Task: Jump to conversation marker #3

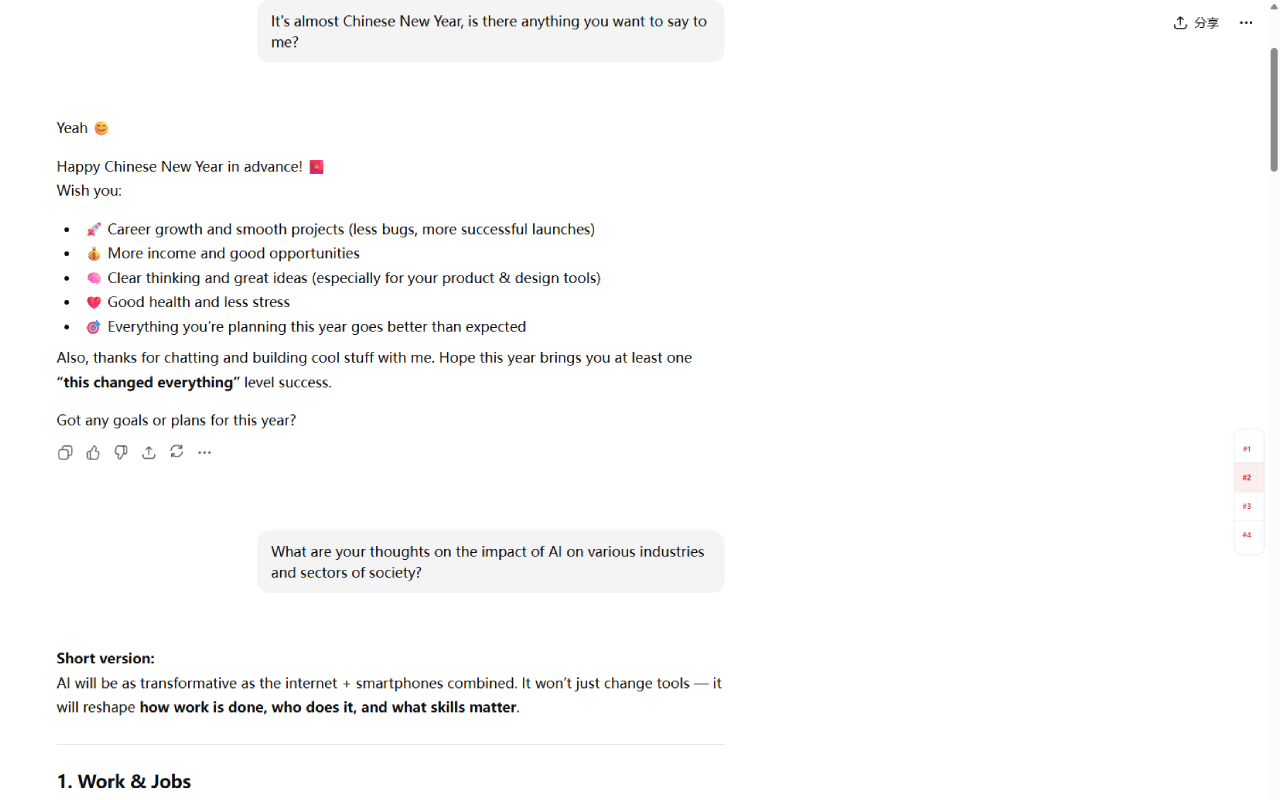Action: pos(1247,506)
